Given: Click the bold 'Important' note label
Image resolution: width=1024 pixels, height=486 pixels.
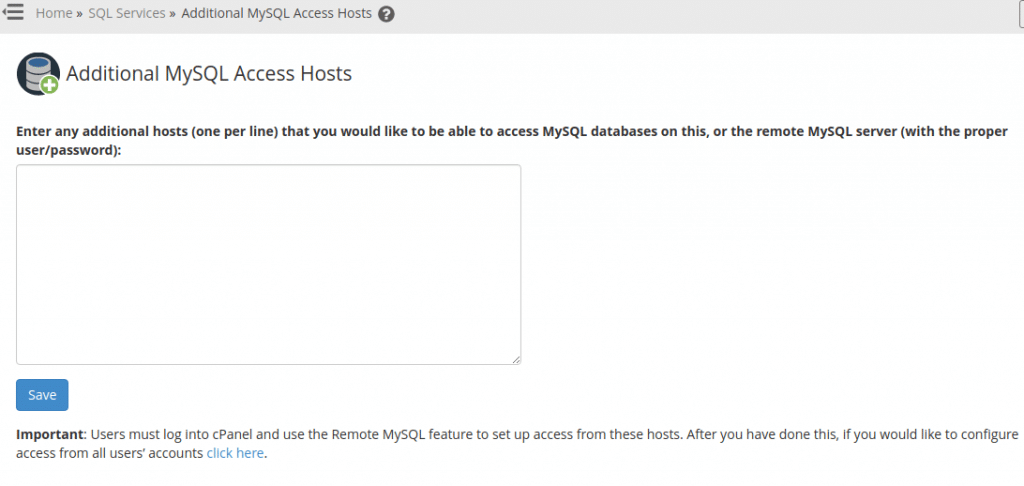Looking at the screenshot, I should 50,434.
